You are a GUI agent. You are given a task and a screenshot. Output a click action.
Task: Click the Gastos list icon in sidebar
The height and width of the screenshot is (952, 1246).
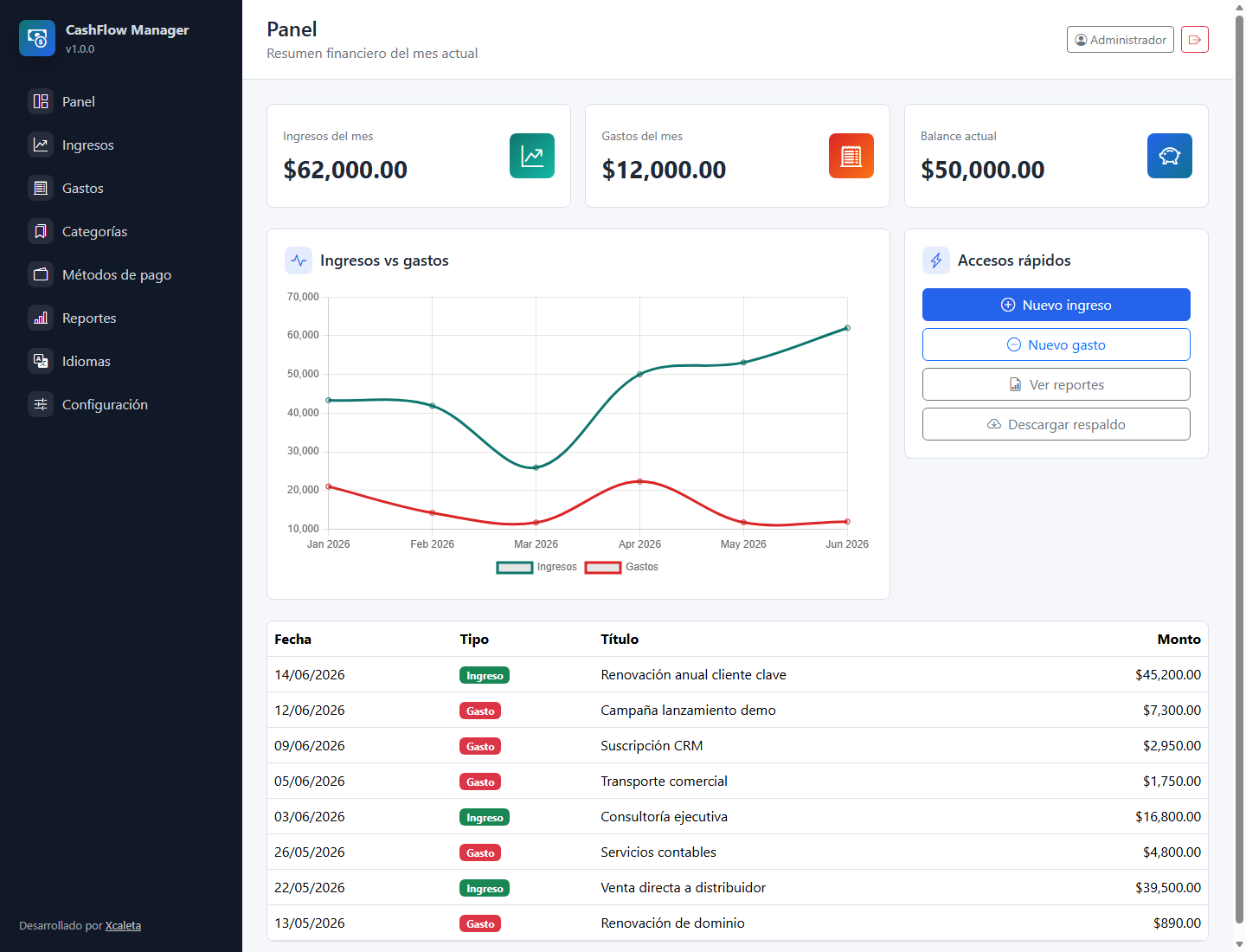click(41, 188)
